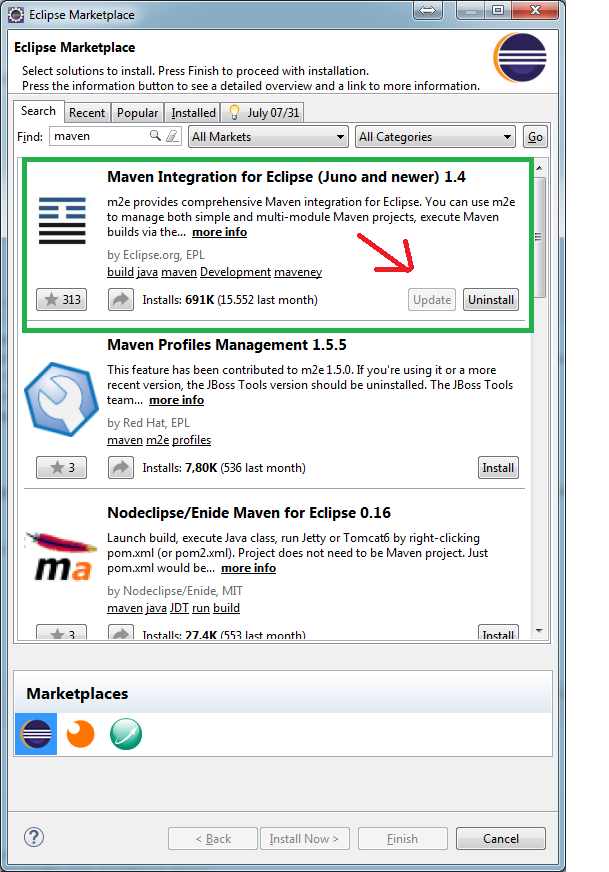Click the Finish button
609x872 pixels.
point(403,839)
